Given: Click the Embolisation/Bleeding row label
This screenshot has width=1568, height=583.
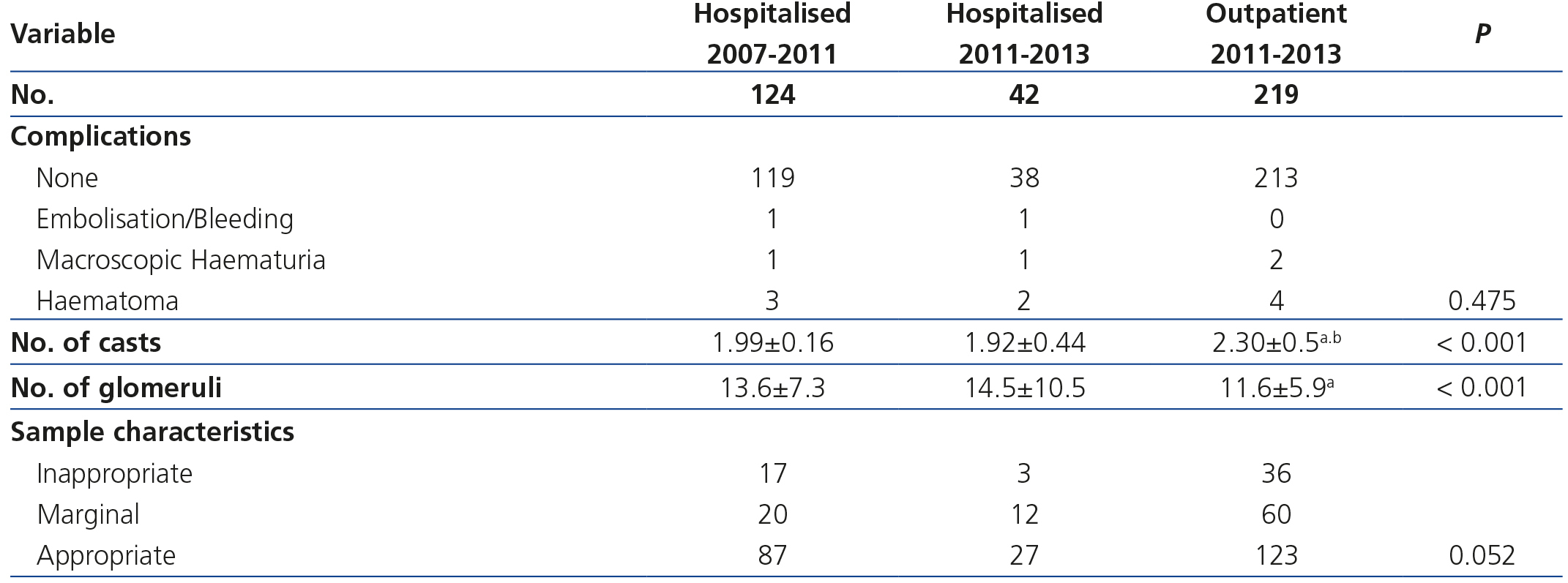Looking at the screenshot, I should click(x=165, y=219).
